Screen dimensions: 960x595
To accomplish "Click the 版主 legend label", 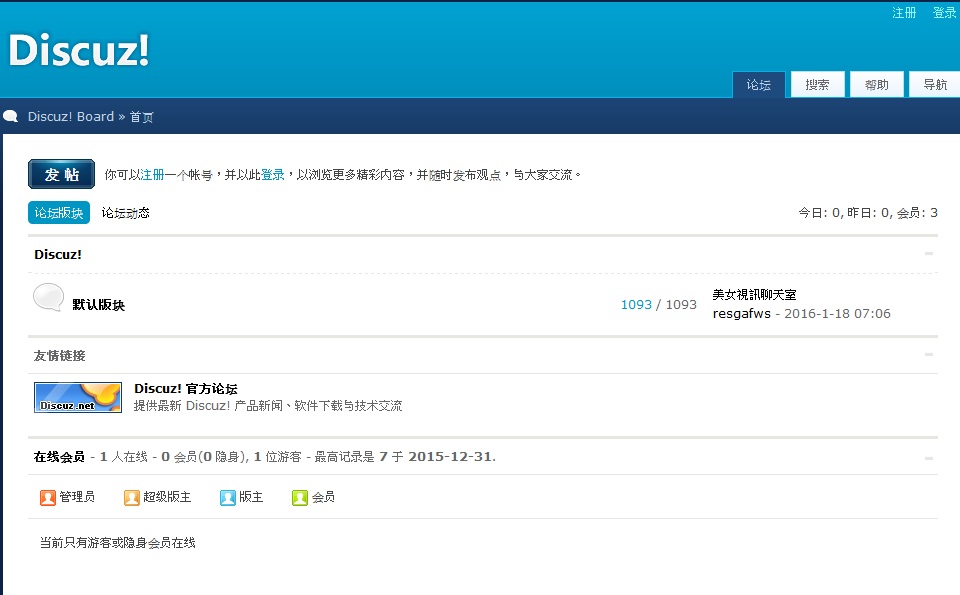I will (x=251, y=497).
